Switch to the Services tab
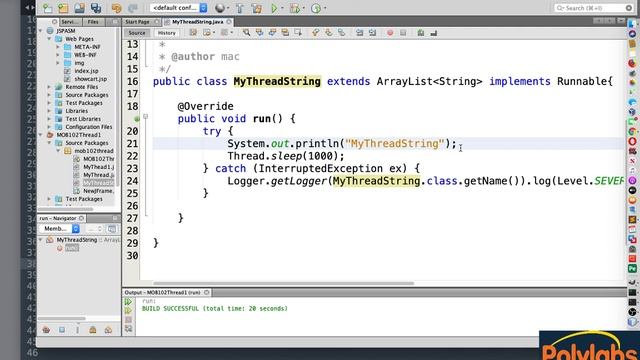 (70, 22)
